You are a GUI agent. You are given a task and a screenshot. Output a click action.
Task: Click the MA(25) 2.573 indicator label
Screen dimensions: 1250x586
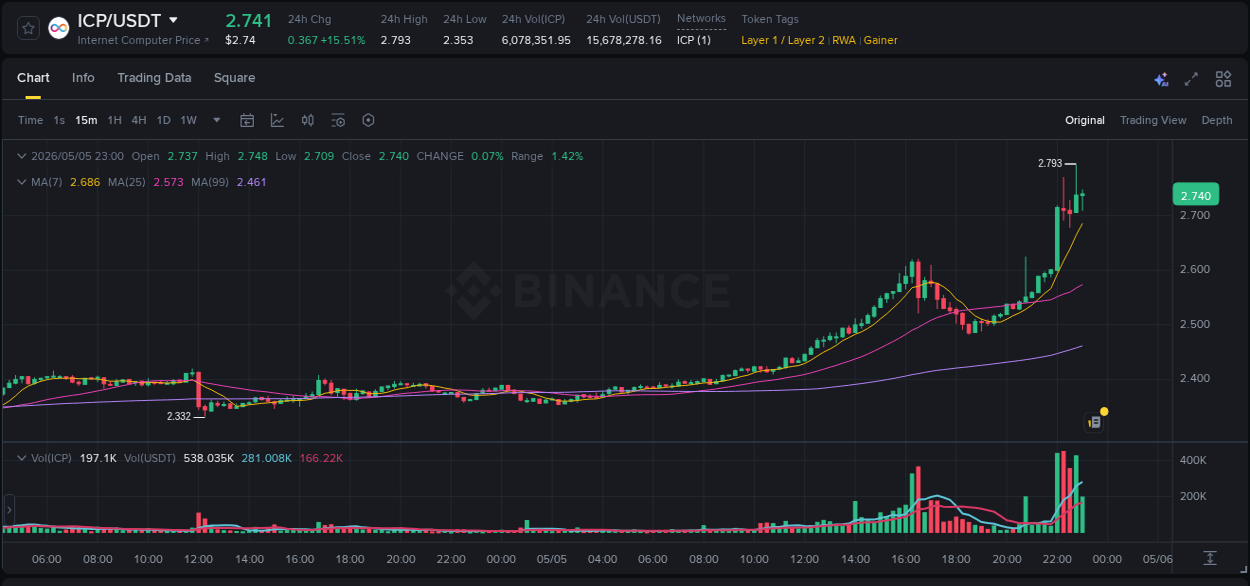(145, 182)
